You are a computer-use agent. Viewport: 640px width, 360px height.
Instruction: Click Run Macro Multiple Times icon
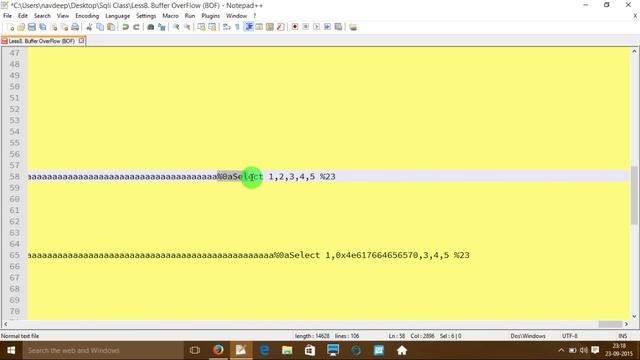pyautogui.click(x=327, y=27)
